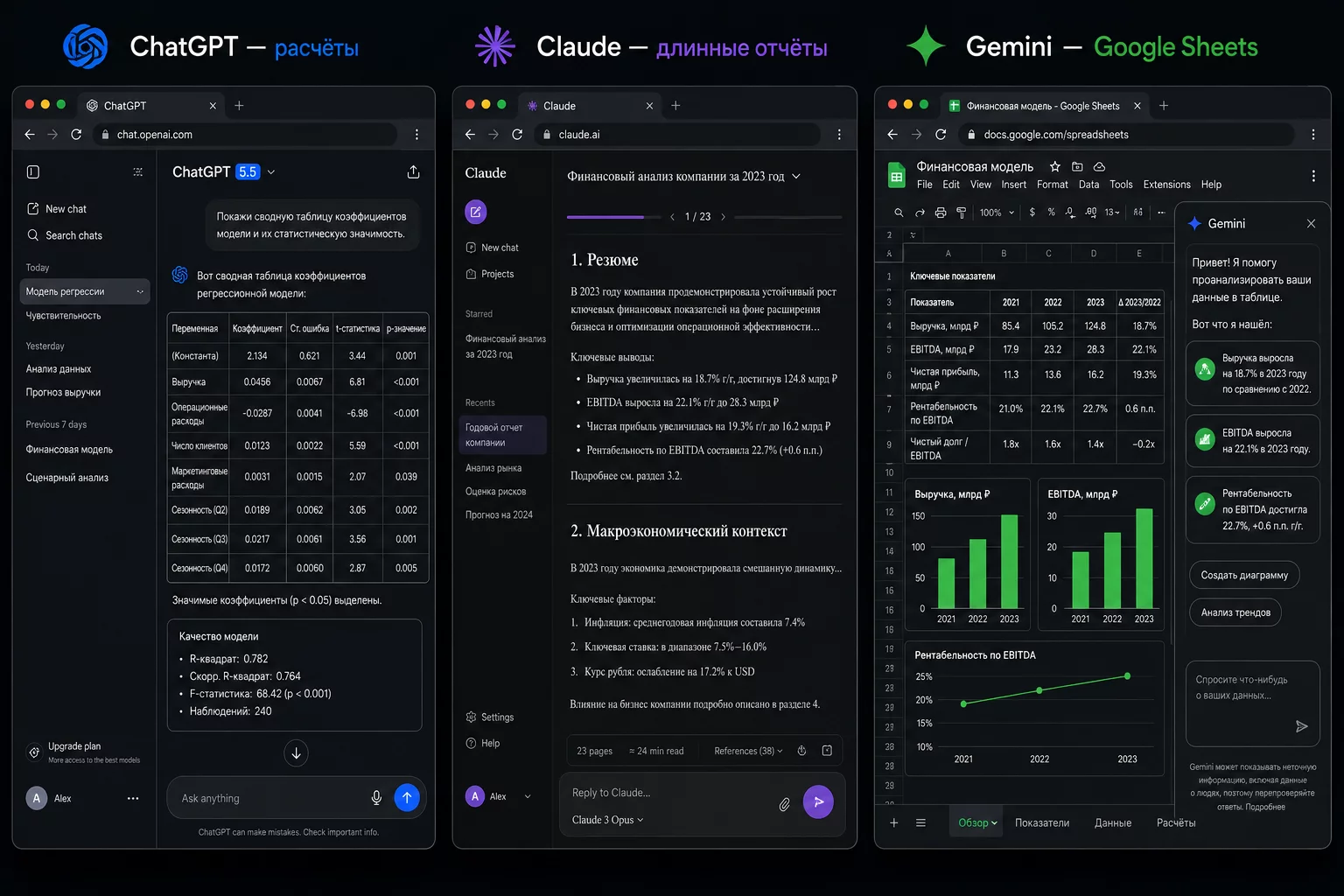Click the microphone icon in ChatGPT input
Screen dimensions: 1344x896
[x=376, y=798]
